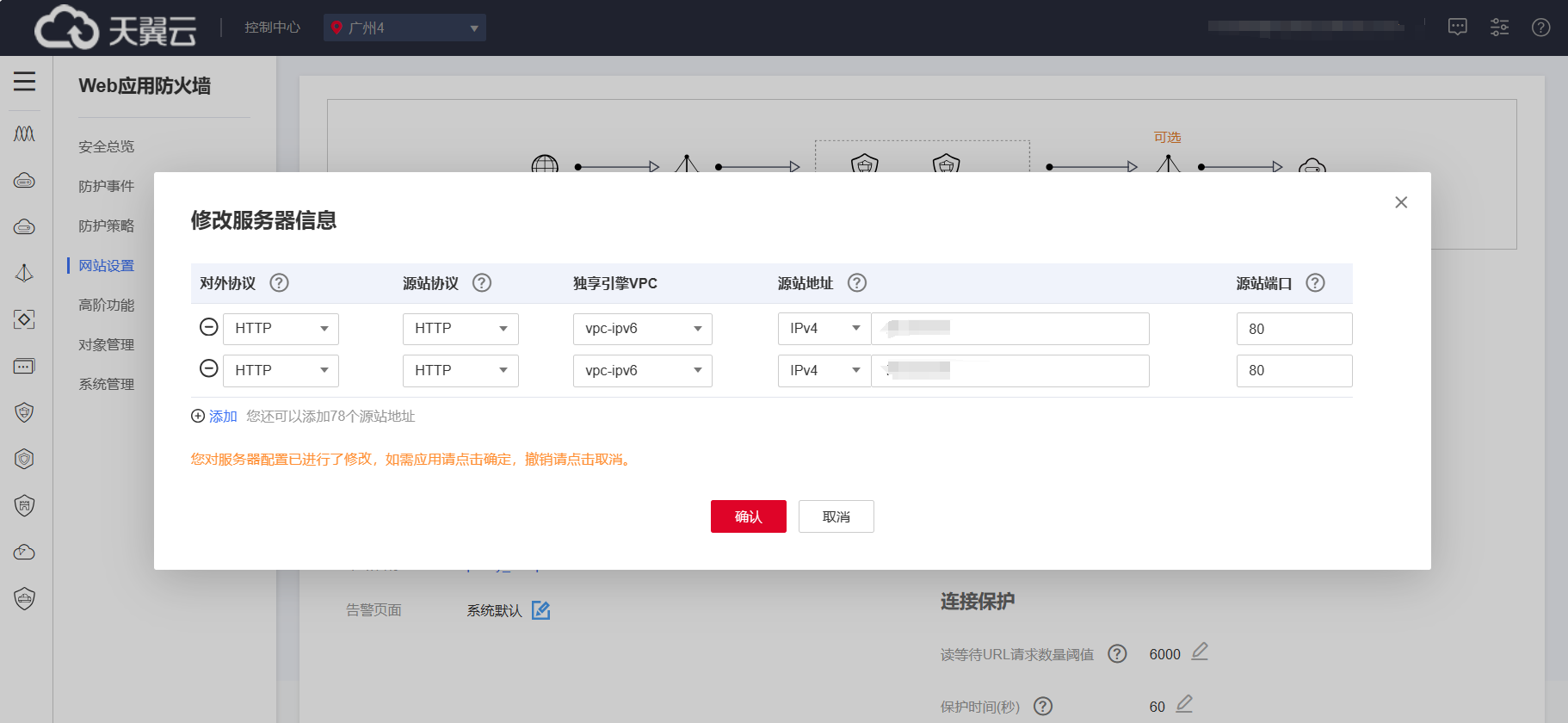Remove the second server row with minus icon

208,369
